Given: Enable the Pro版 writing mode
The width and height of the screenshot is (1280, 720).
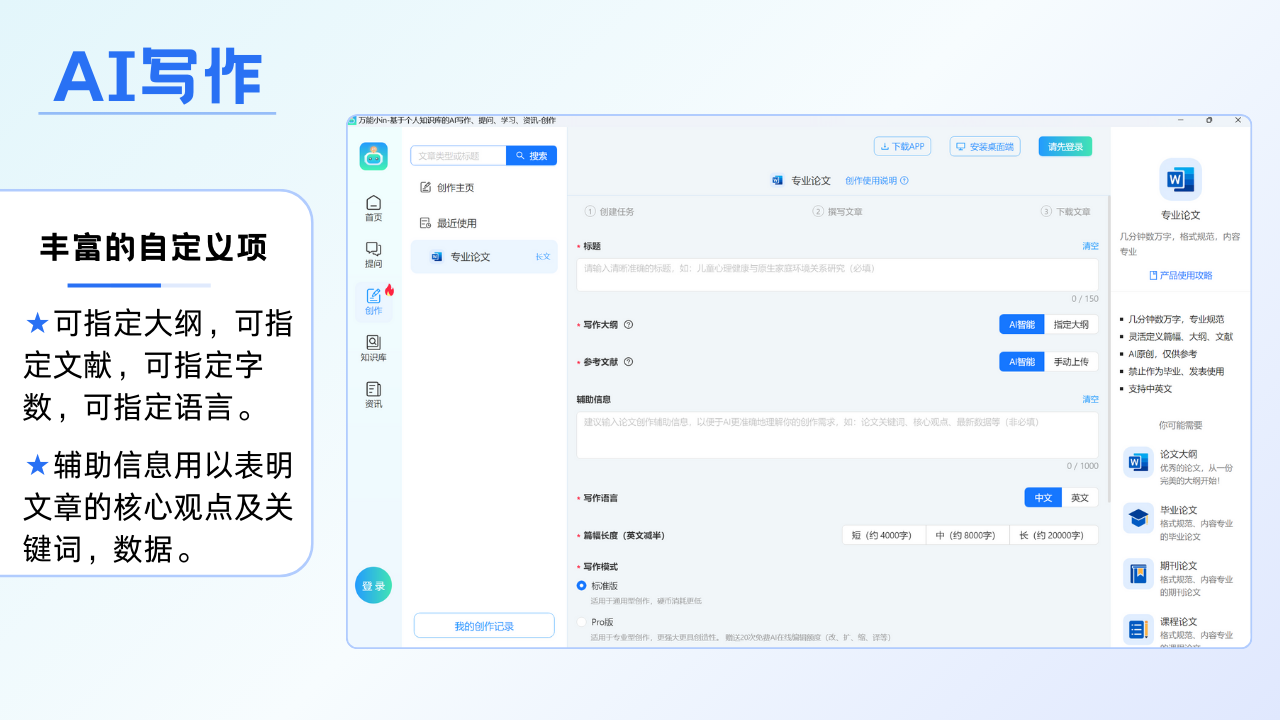Looking at the screenshot, I should pyautogui.click(x=581, y=621).
